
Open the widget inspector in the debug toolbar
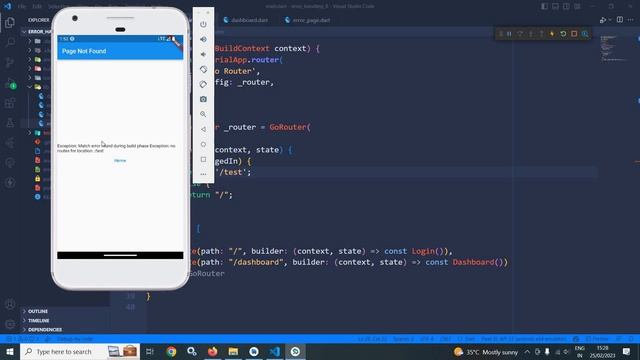click(x=585, y=34)
